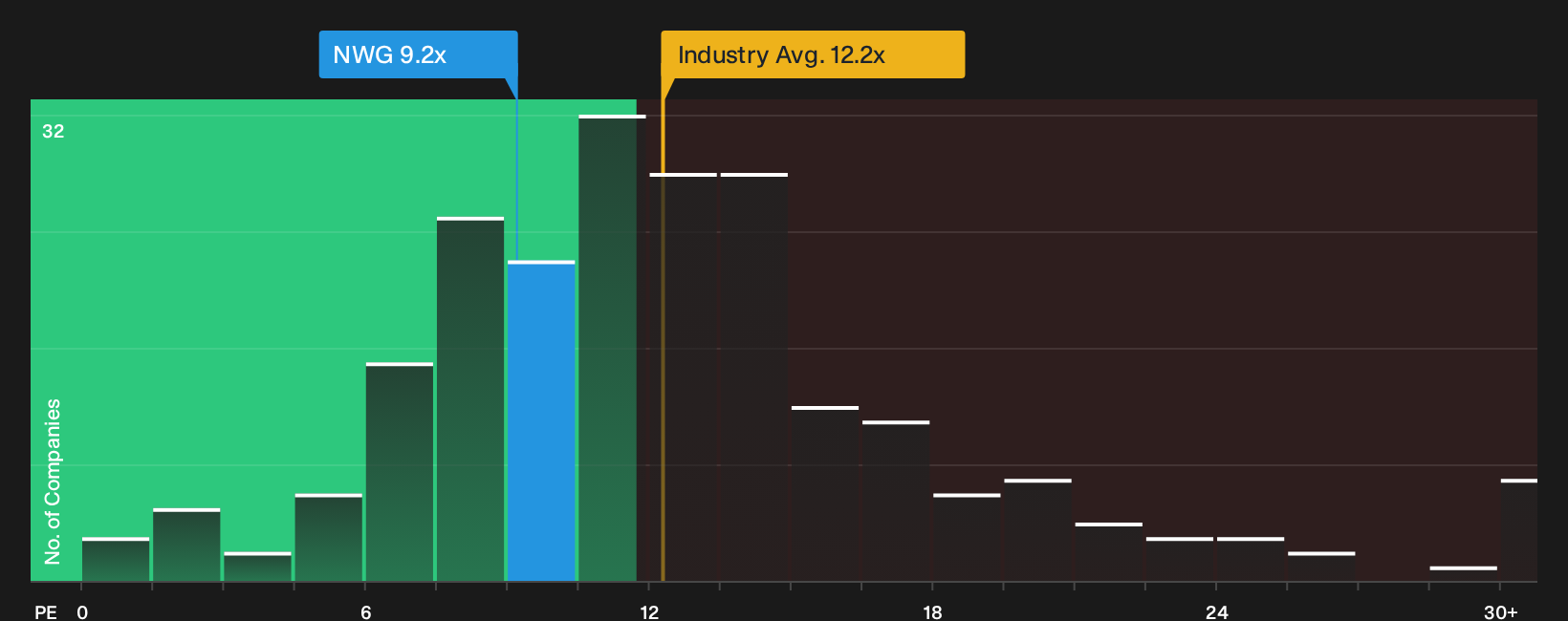The image size is (1568, 621).
Task: Click the '24' x-axis tick label
Action: 1216,611
